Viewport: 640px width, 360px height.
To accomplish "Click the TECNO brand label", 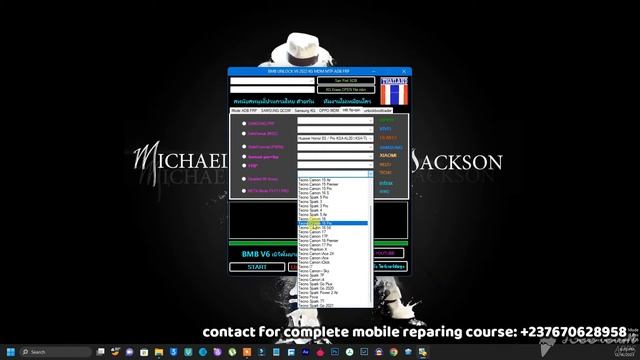I will tap(385, 173).
